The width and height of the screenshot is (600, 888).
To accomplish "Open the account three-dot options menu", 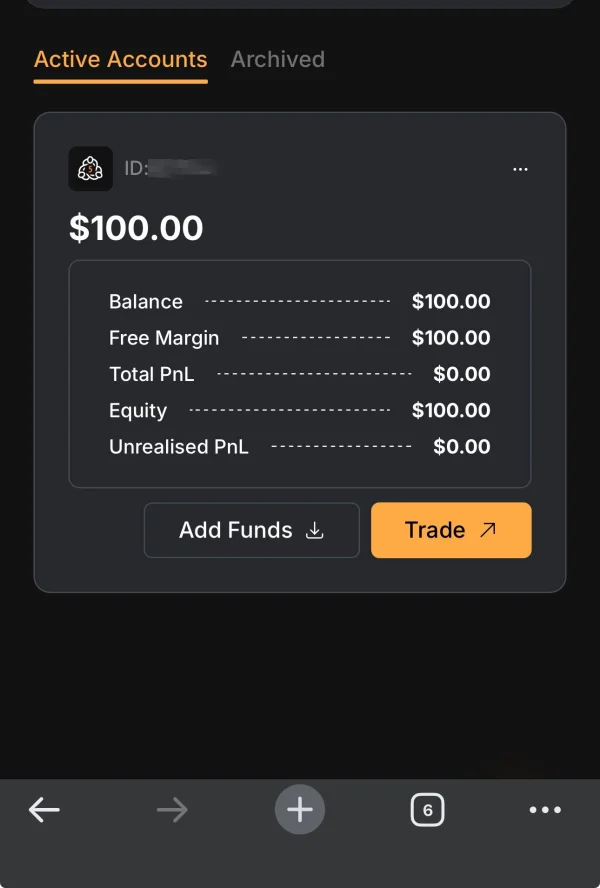I will (x=520, y=170).
